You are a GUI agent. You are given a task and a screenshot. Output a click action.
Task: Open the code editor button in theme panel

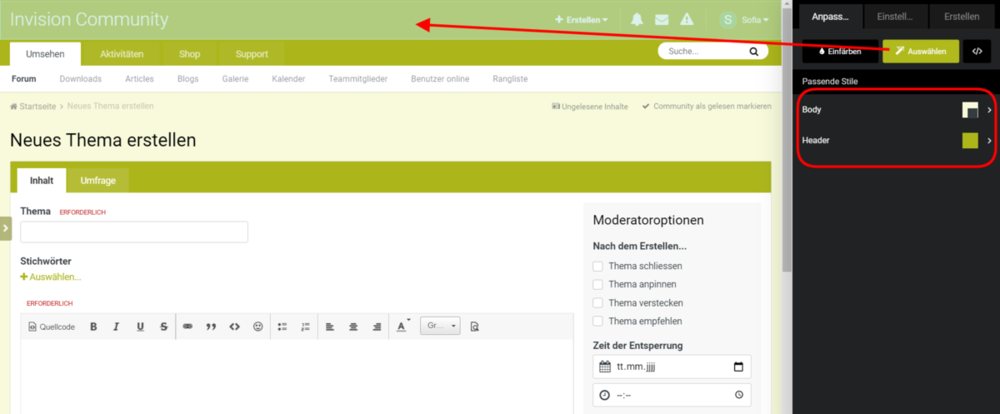tap(977, 51)
